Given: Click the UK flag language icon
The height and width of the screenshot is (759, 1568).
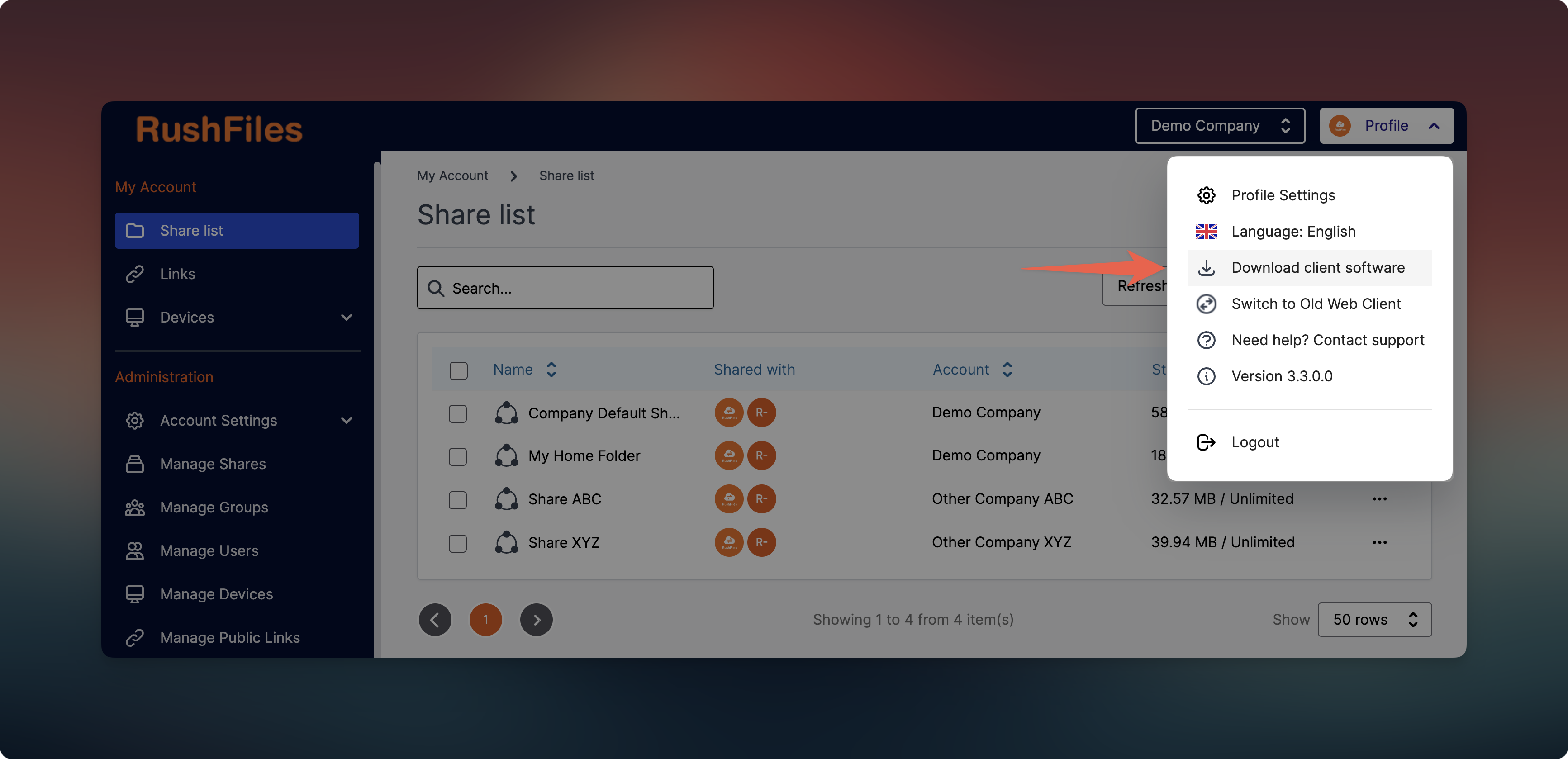Looking at the screenshot, I should pos(1206,231).
